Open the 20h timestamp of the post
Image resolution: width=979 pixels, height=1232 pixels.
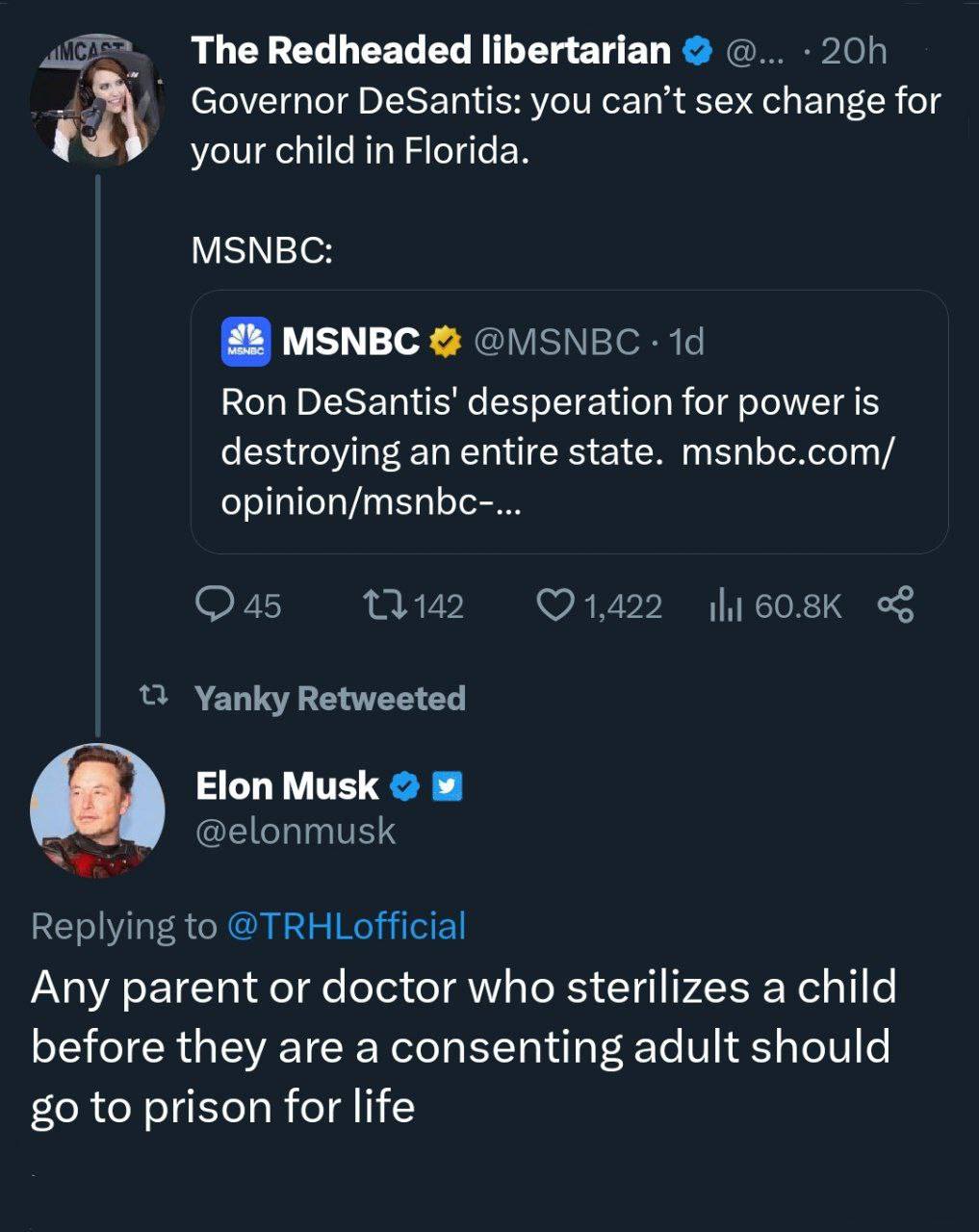854,51
